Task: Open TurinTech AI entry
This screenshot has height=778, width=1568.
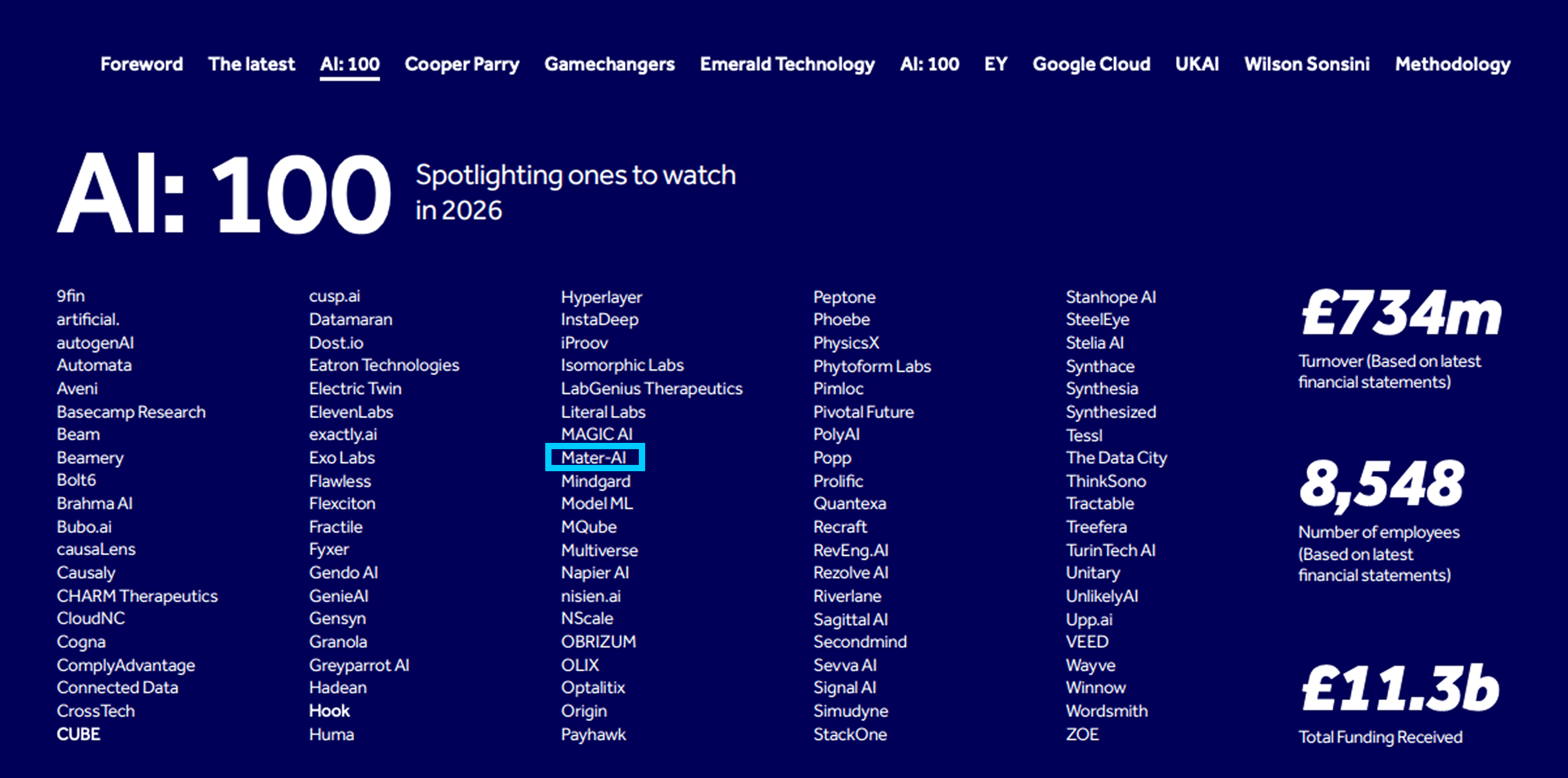Action: point(1111,550)
